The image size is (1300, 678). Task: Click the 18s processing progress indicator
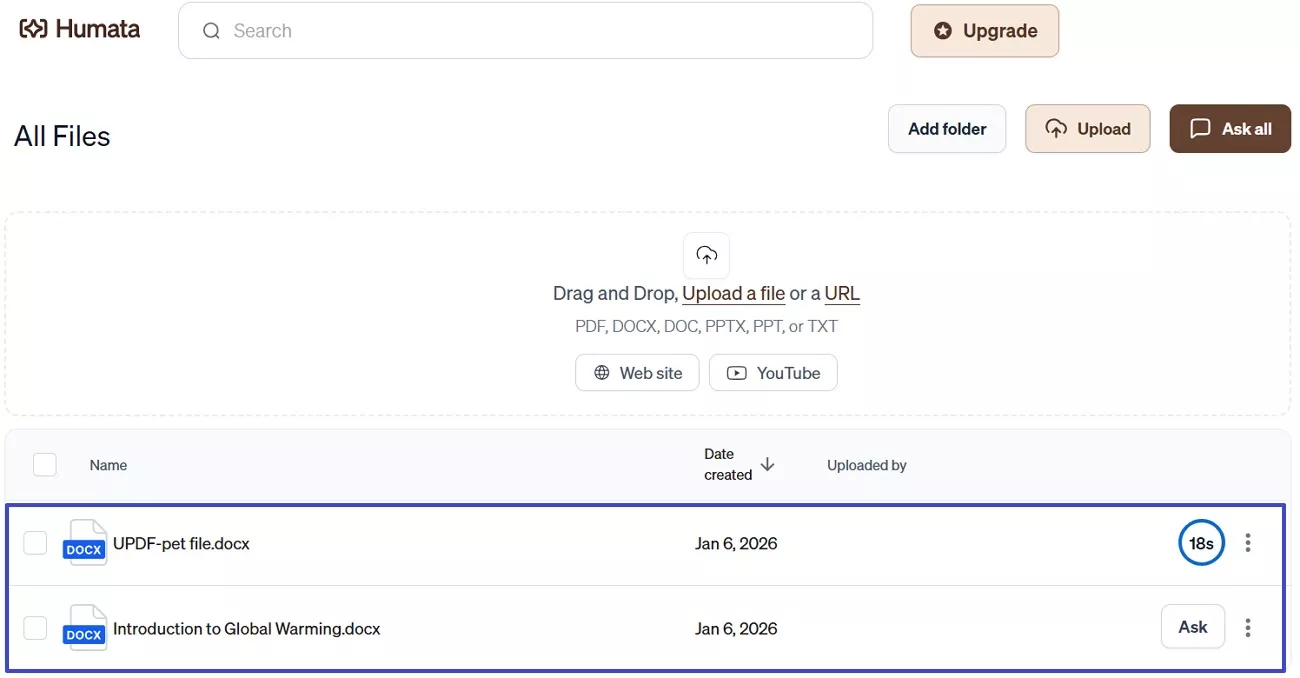coord(1201,543)
